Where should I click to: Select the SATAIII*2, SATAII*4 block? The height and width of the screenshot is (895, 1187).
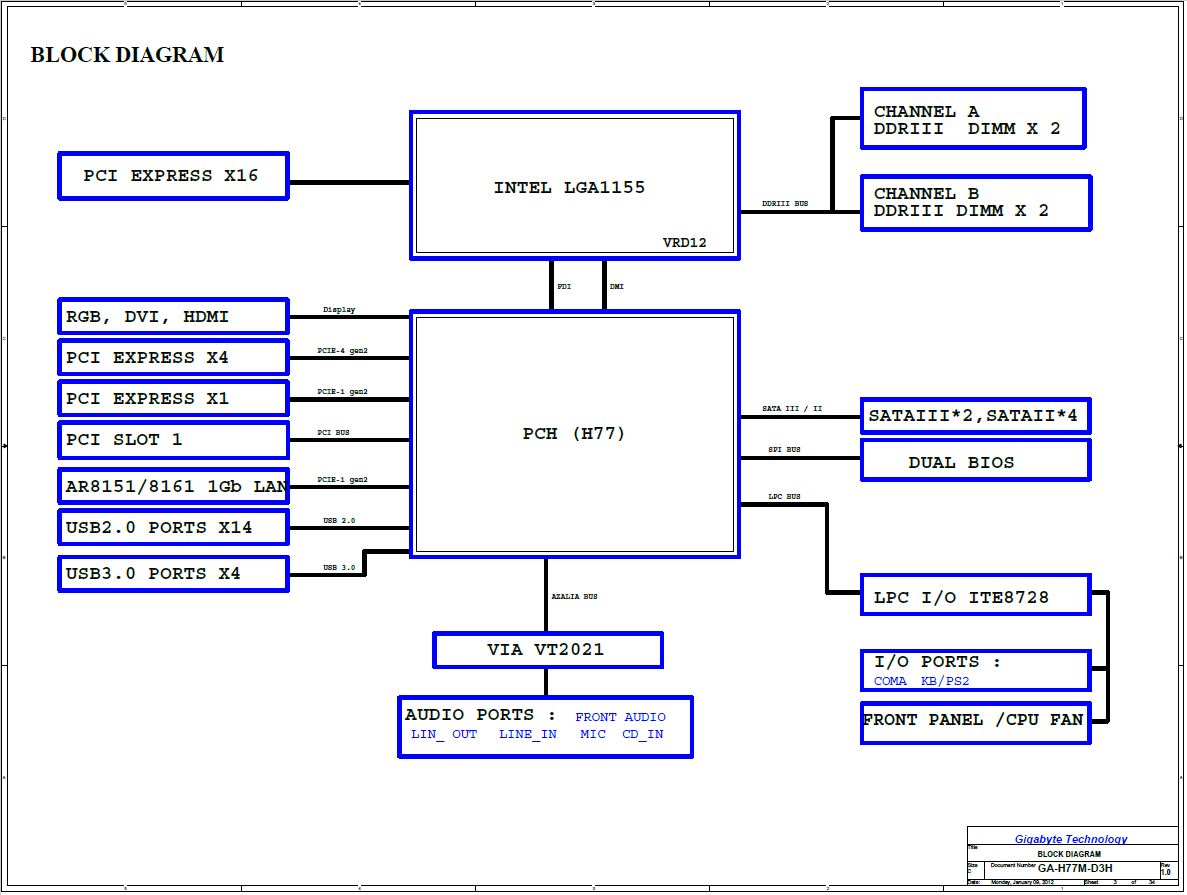click(975, 416)
